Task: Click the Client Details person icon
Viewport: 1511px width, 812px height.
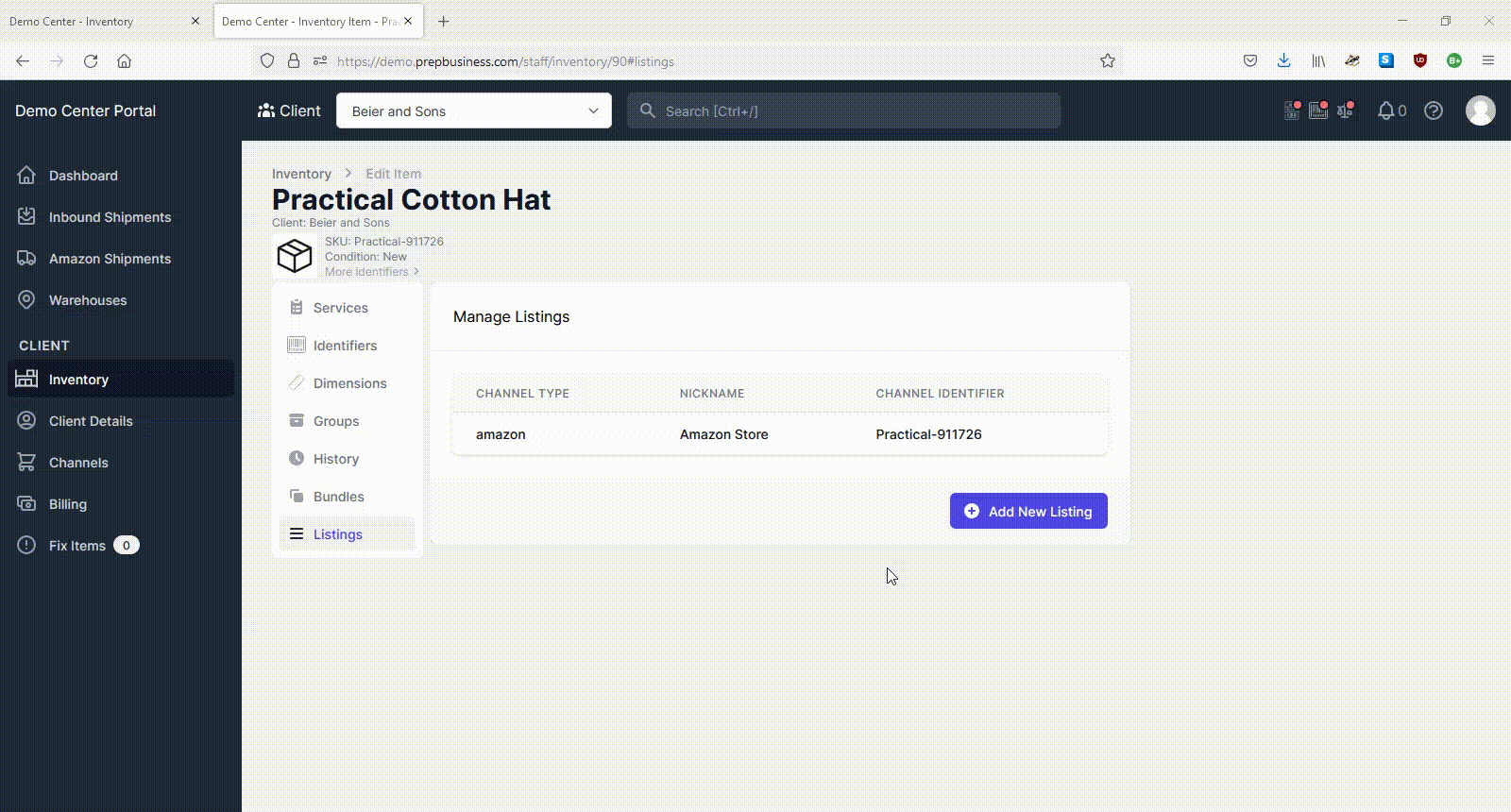Action: click(x=26, y=420)
